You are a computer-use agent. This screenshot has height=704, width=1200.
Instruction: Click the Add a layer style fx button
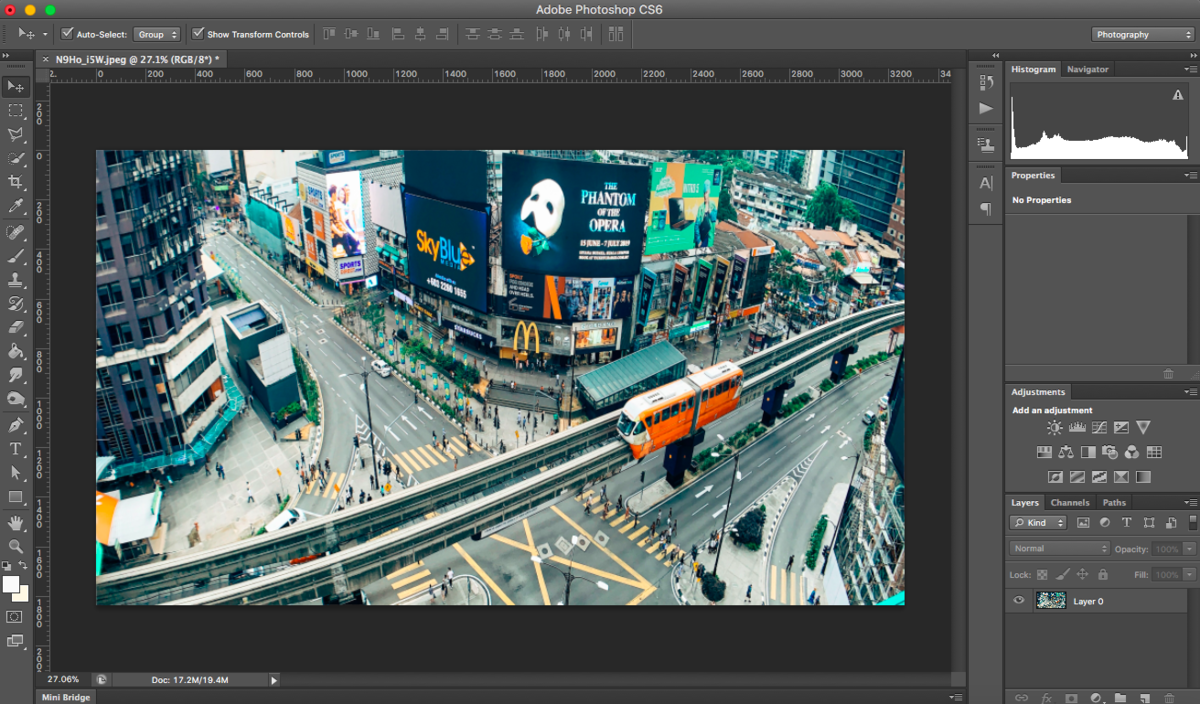click(1047, 698)
